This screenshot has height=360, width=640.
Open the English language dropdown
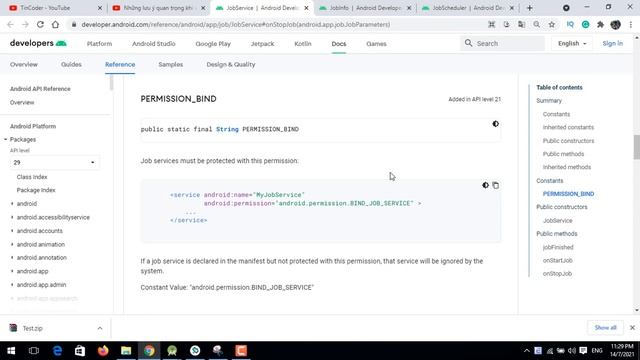[572, 43]
